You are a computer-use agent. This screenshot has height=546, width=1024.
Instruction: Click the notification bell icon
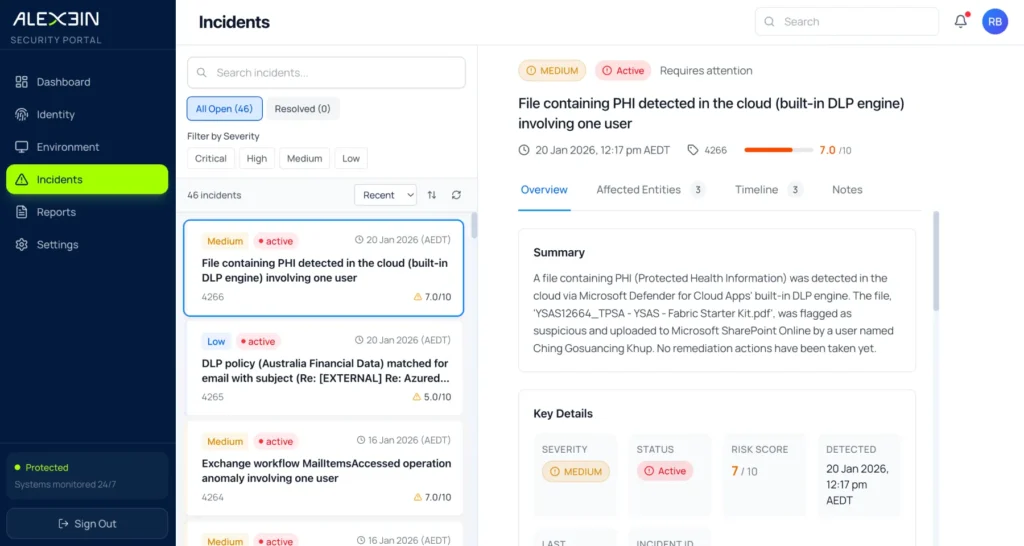[960, 21]
